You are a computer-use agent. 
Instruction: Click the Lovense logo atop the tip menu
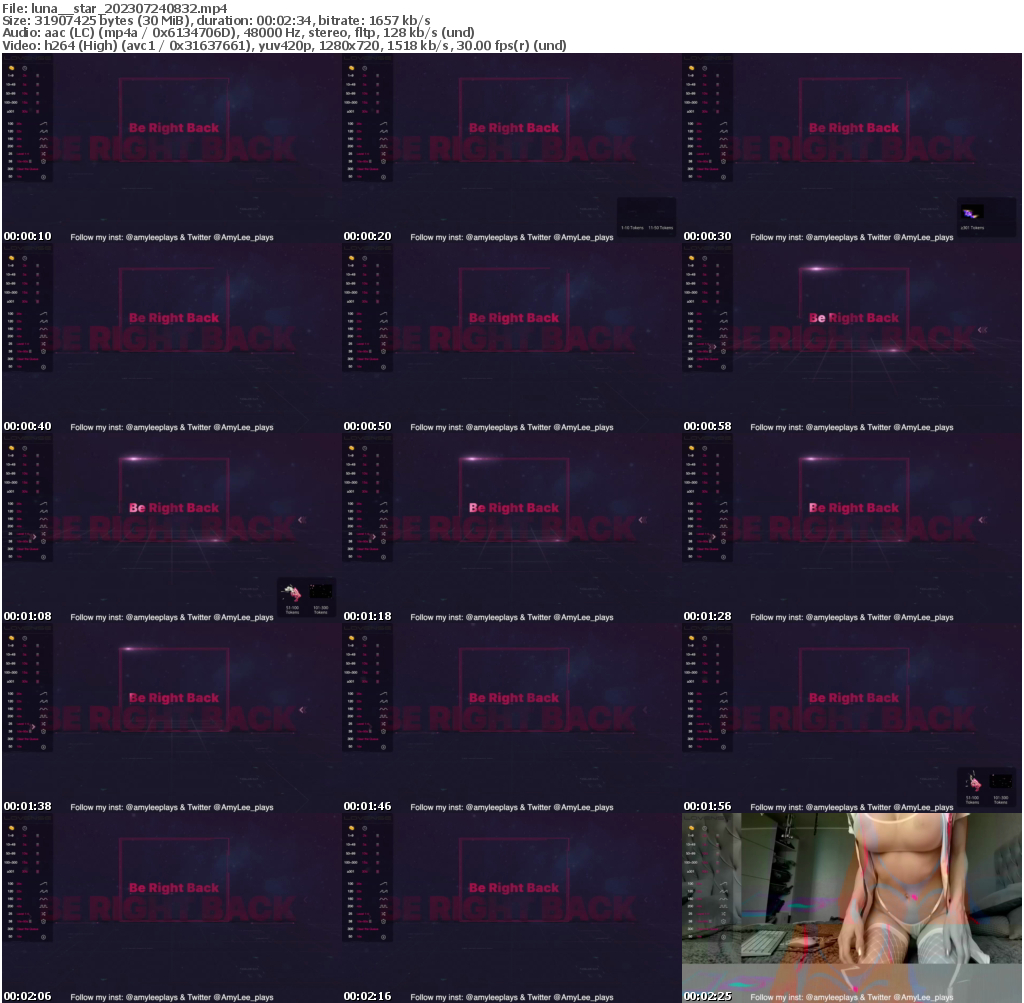click(28, 58)
